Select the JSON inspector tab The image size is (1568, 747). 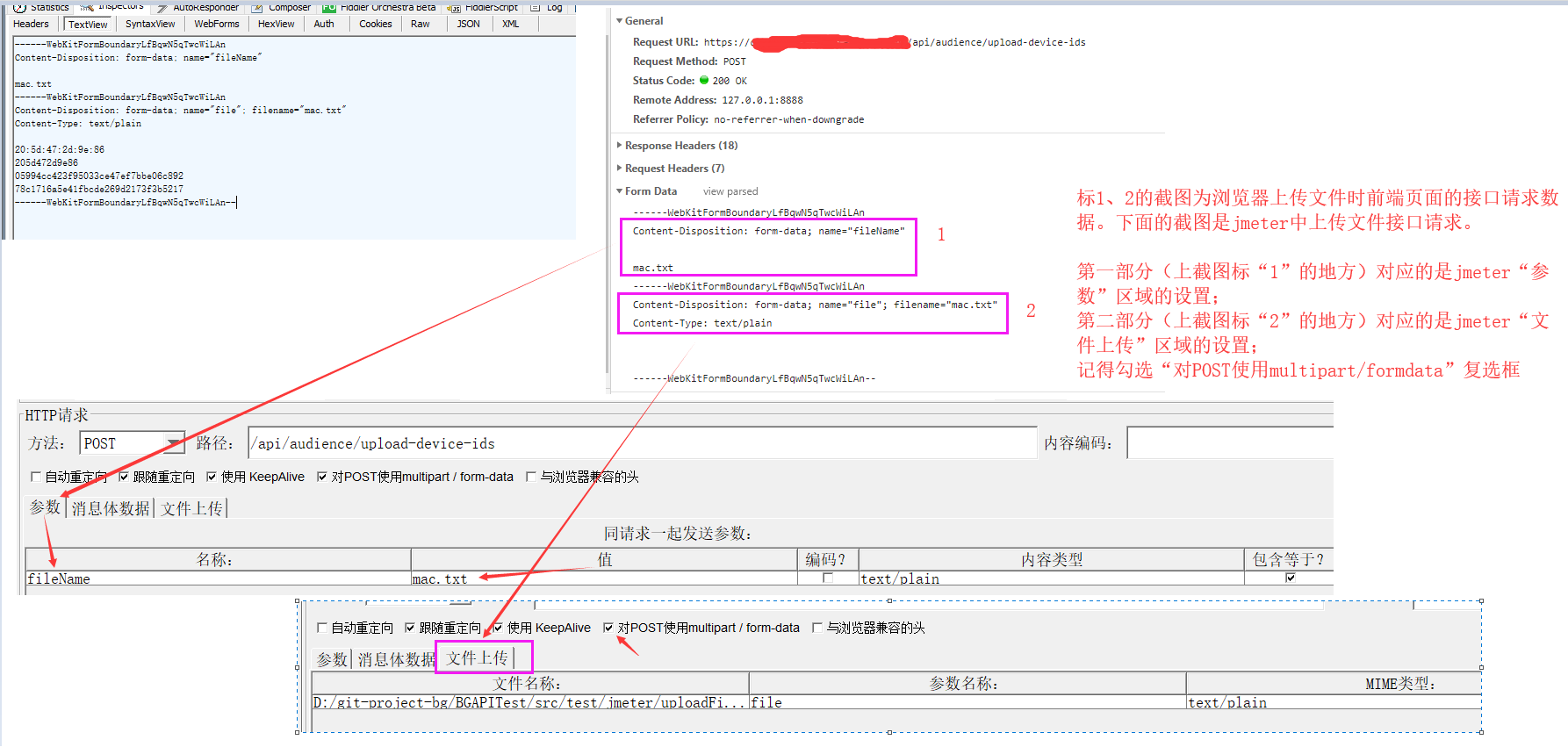(468, 24)
